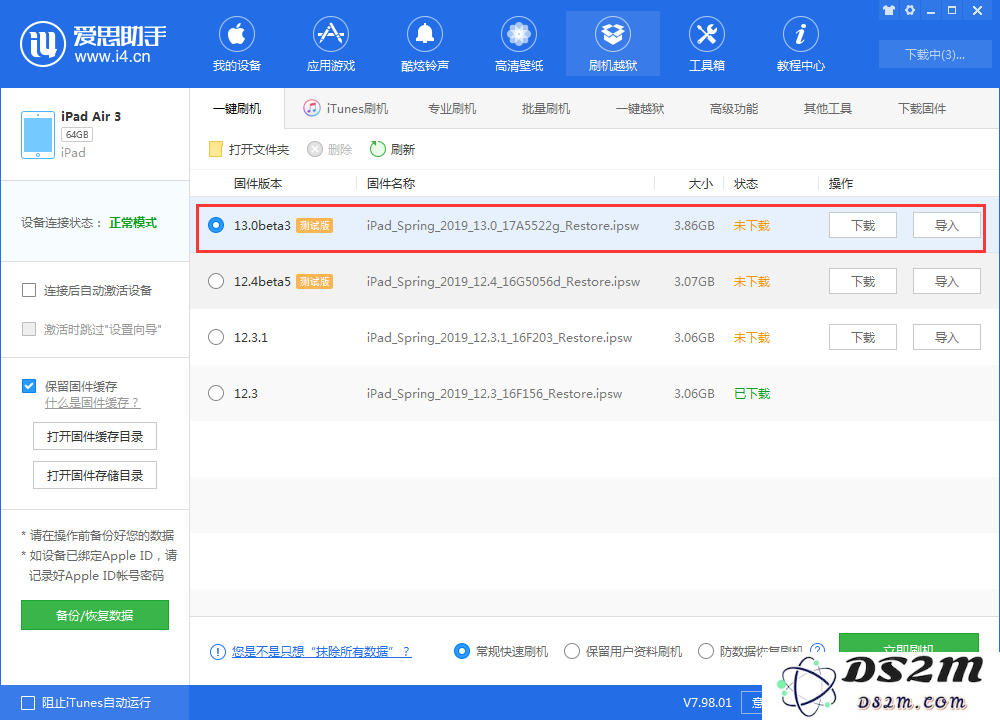
Task: Click 导入 for 12.3.1 firmware
Action: pos(946,337)
